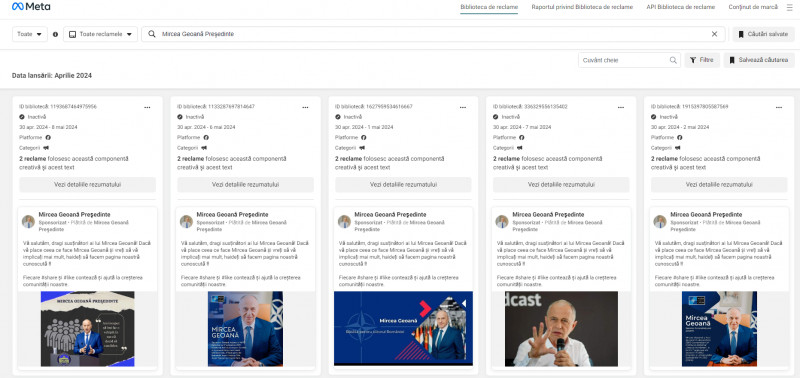The height and width of the screenshot is (378, 800).
Task: Switch to Raportul privind Biblioteca de reclame tab
Action: click(582, 7)
